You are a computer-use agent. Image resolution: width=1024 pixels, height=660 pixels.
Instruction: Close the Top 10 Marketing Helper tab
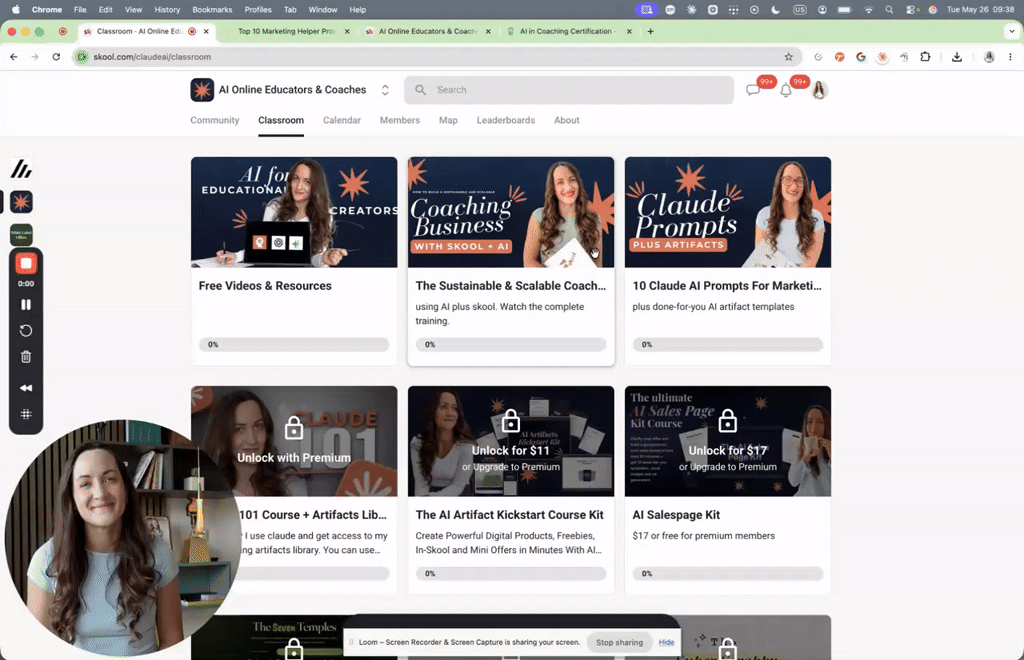click(x=347, y=31)
